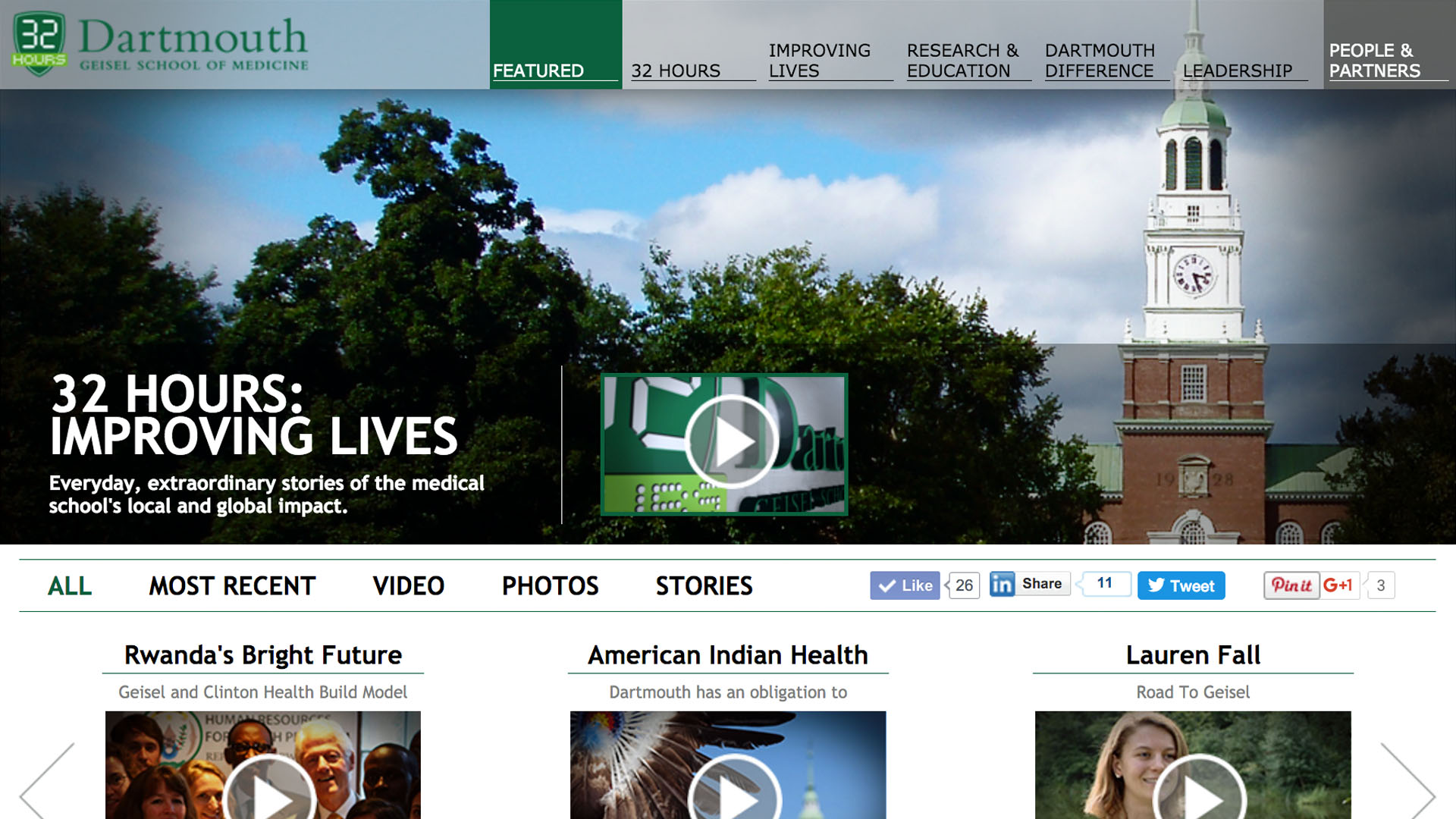Go to previous carousel items with left arrow
This screenshot has width=1456, height=819.
[47, 783]
